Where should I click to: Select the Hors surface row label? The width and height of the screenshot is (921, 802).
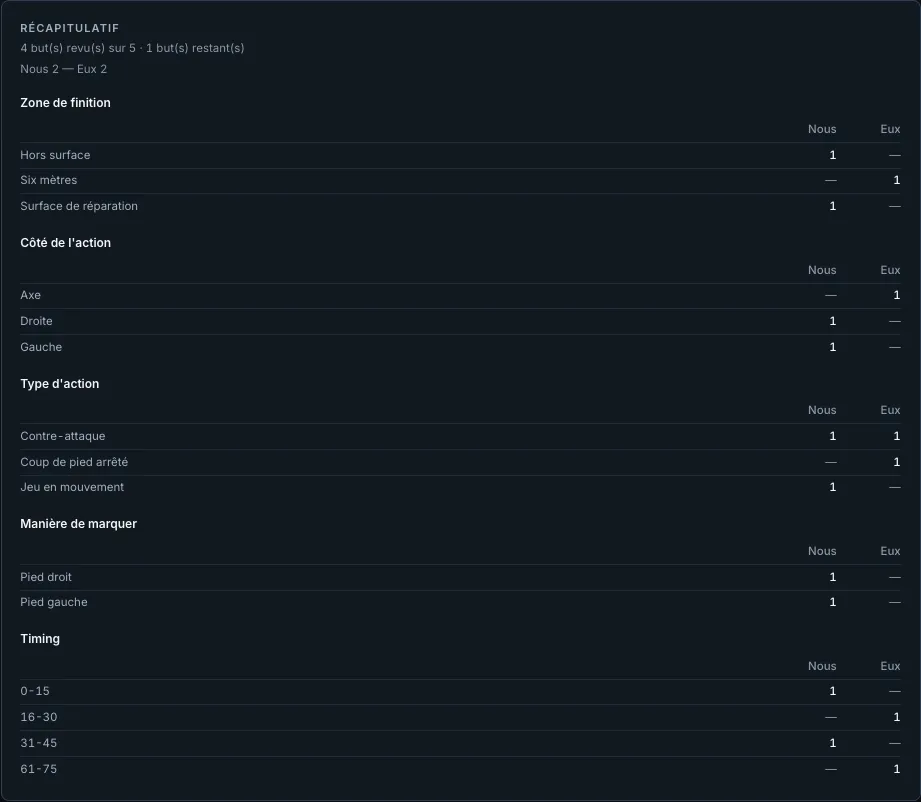tap(55, 155)
